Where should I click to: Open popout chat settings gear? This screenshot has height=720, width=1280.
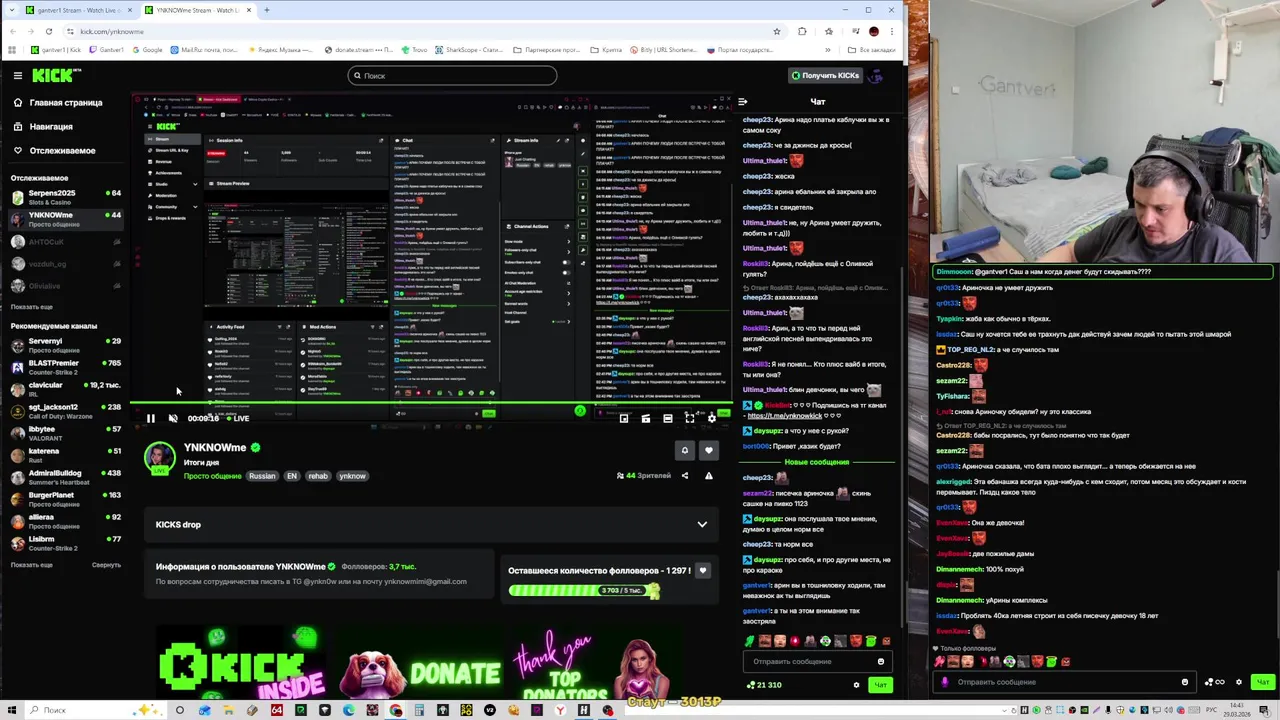(1239, 682)
